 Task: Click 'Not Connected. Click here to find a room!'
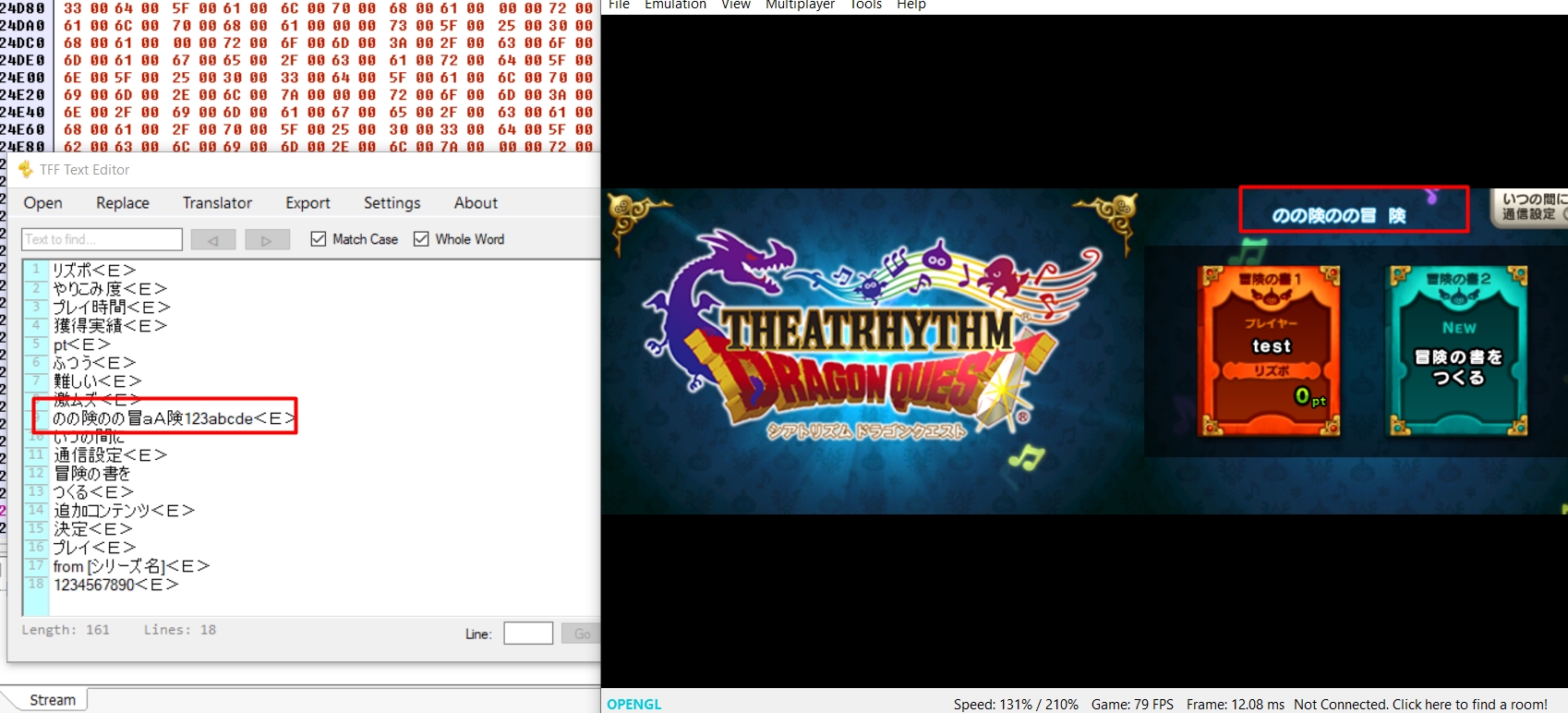coord(1420,705)
